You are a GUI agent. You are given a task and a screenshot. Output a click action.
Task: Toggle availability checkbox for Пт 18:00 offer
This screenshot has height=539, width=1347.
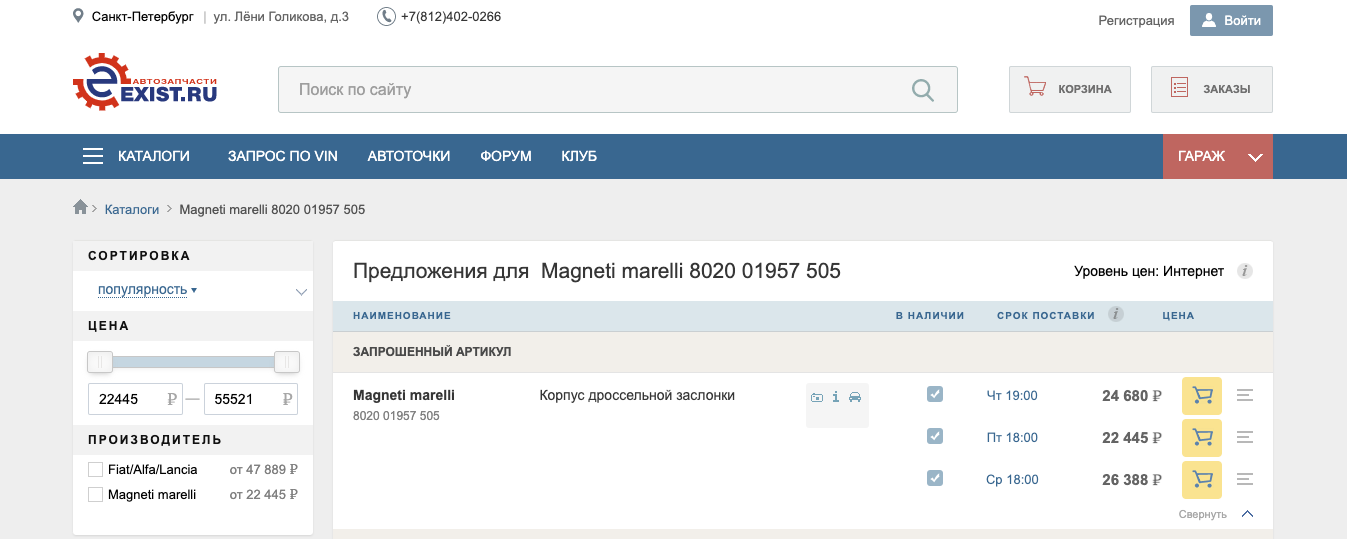[x=935, y=436]
